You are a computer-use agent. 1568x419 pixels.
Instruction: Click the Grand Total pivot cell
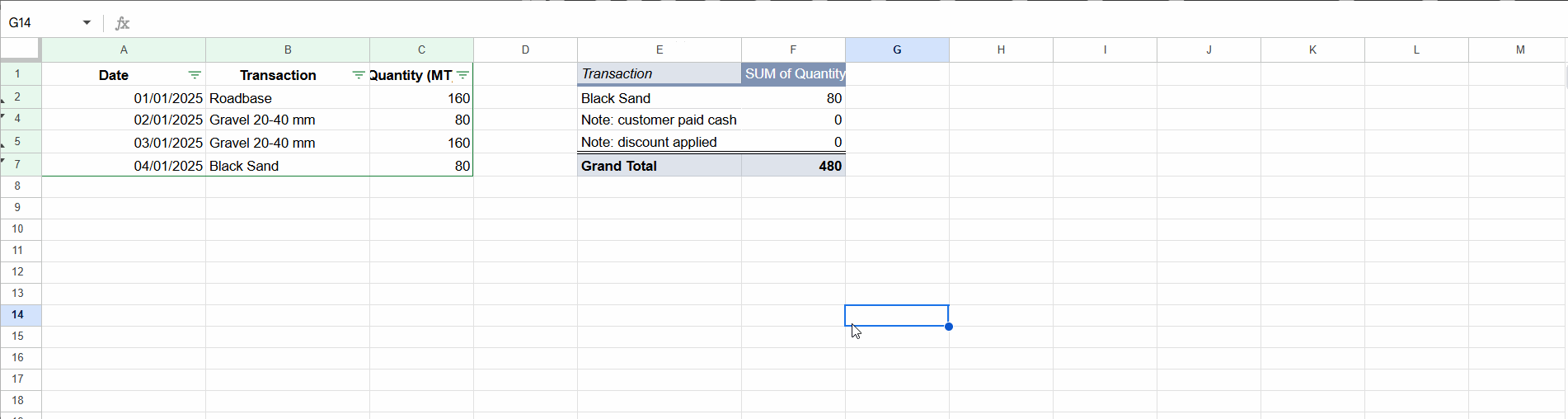point(659,166)
